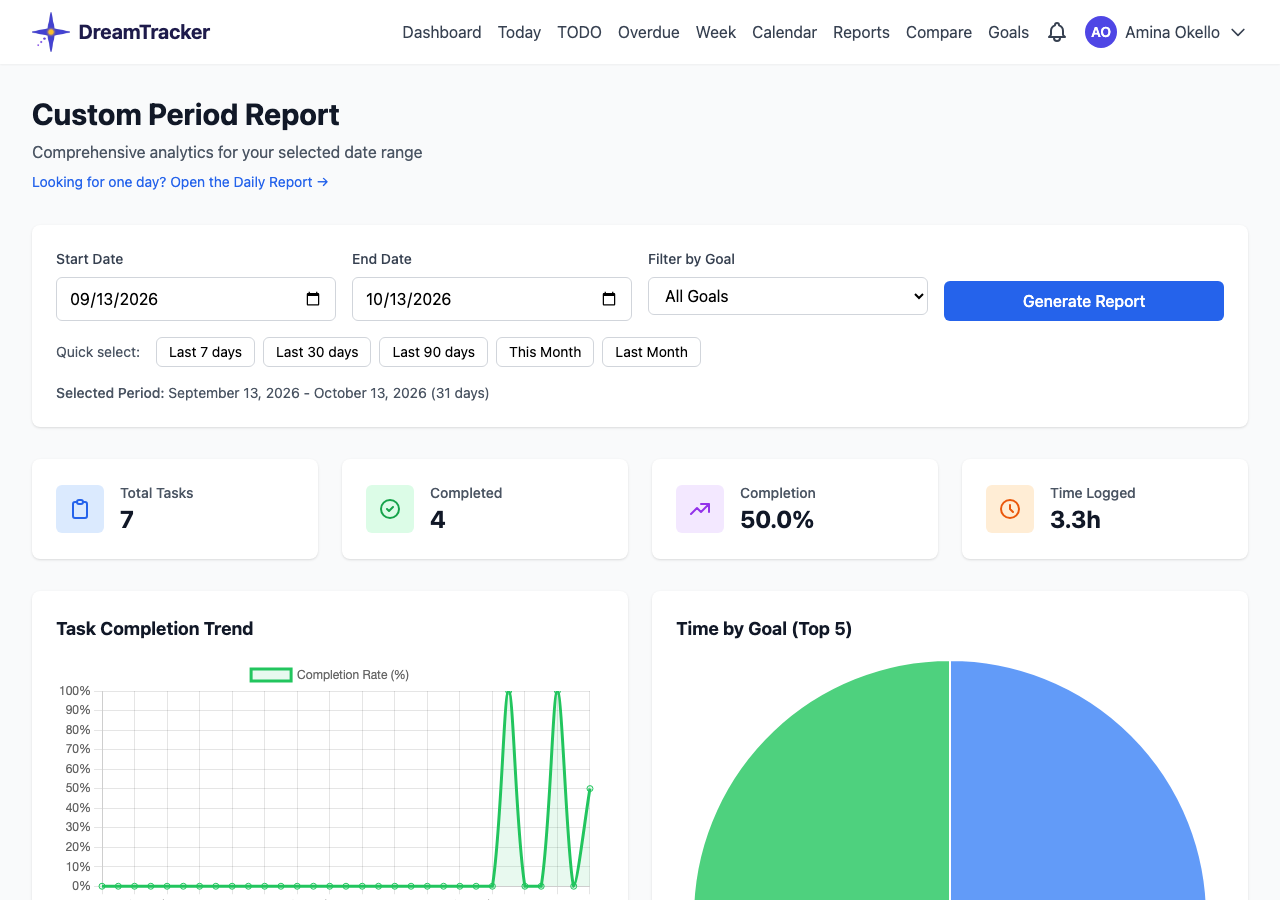Click the AO user avatar
The image size is (1280, 900).
click(1101, 32)
